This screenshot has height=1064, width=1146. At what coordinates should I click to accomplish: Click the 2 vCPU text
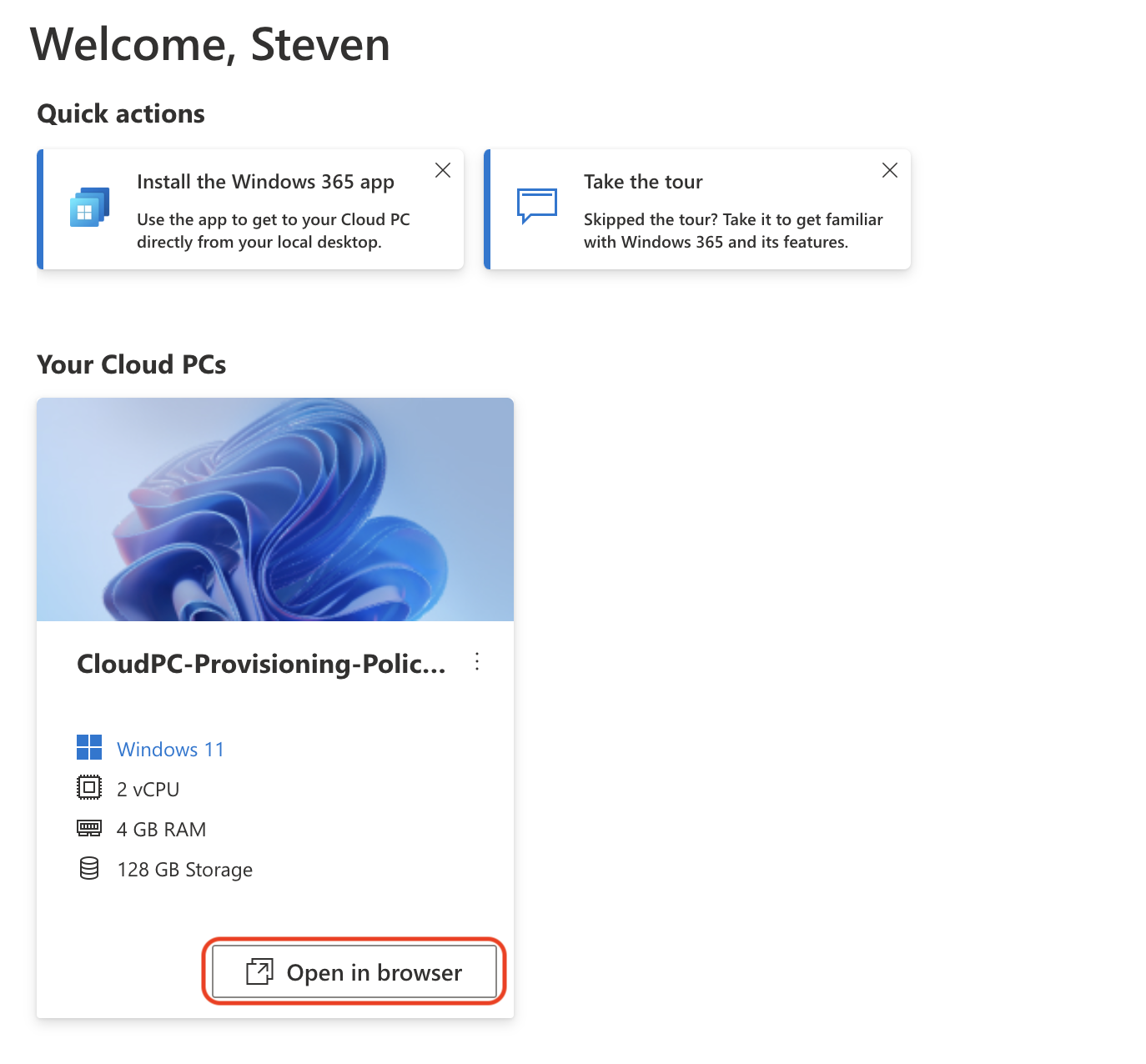148,789
